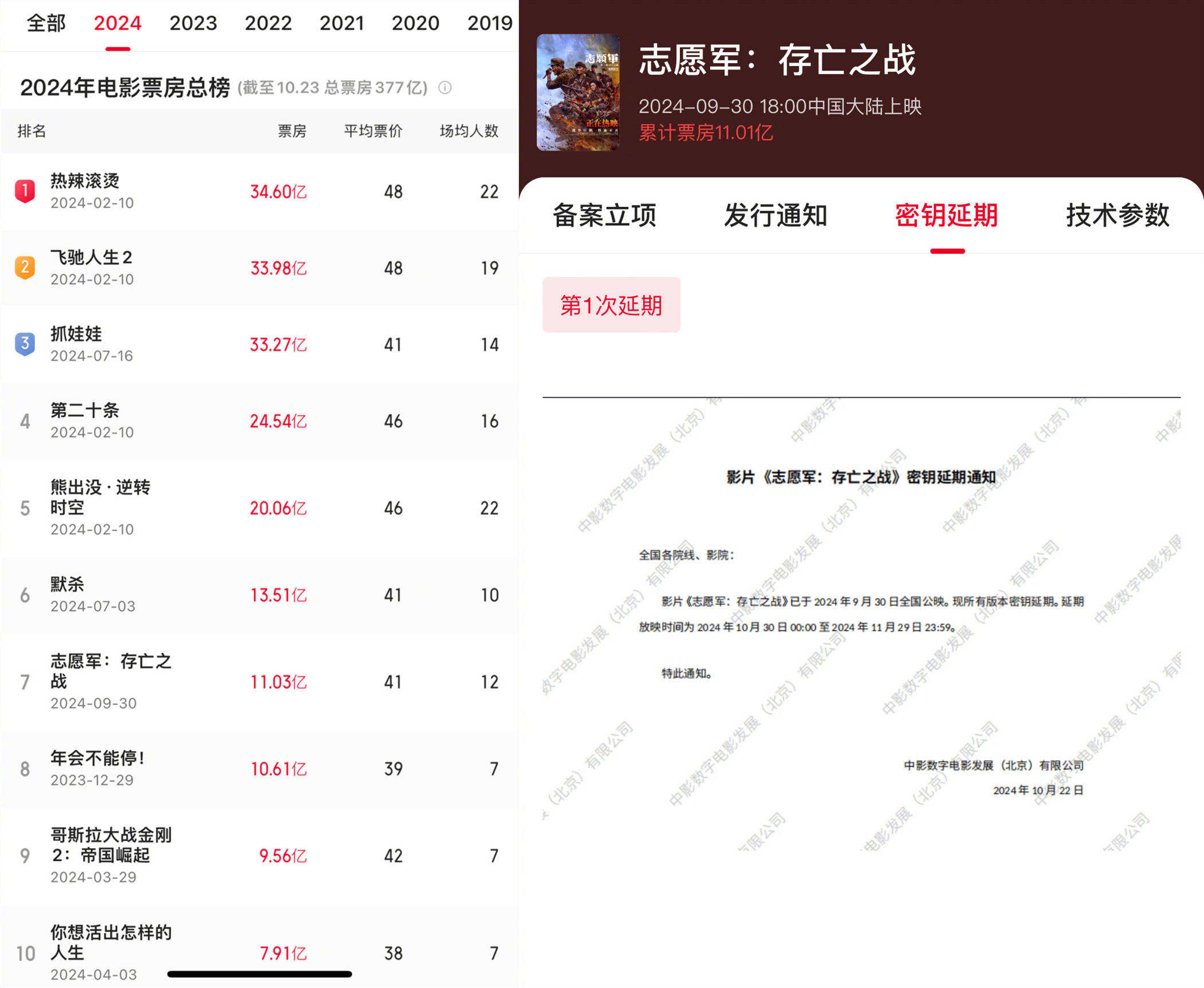Click the 全国各院线、影院 salutation
The height and width of the screenshot is (988, 1204).
click(x=686, y=555)
